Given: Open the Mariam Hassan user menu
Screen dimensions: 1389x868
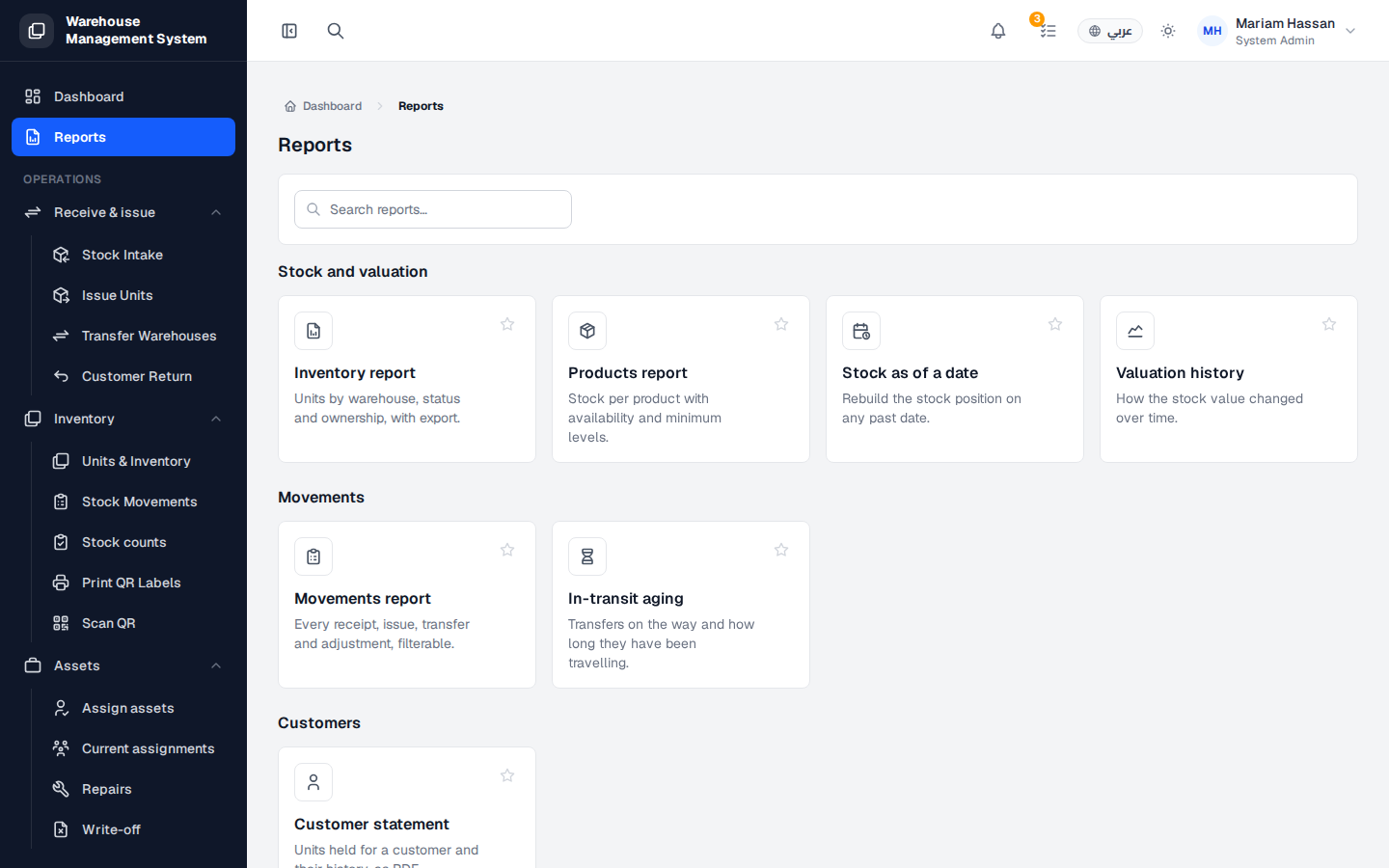Looking at the screenshot, I should tap(1278, 31).
